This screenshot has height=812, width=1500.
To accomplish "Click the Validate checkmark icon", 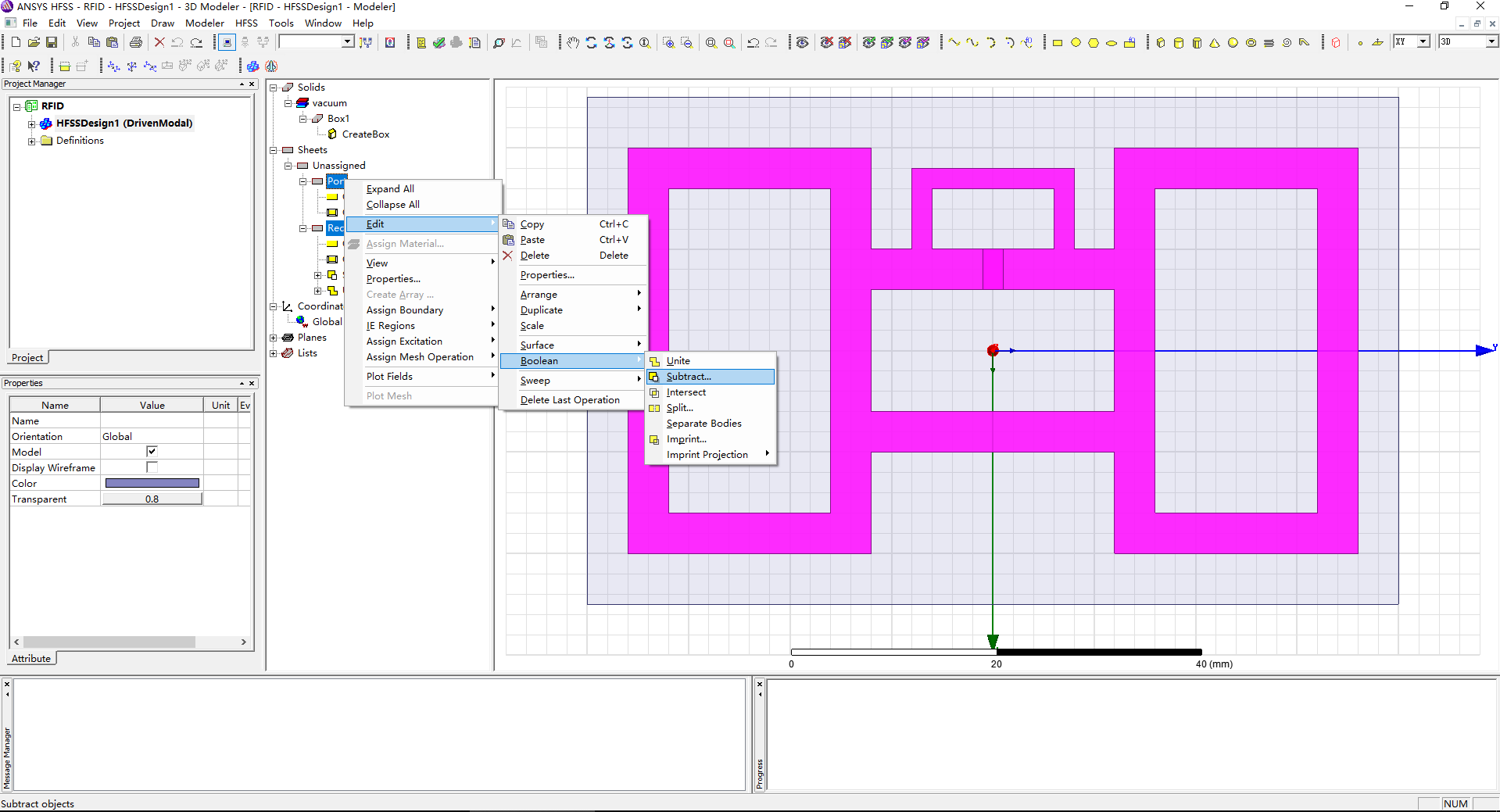I will pos(439,42).
